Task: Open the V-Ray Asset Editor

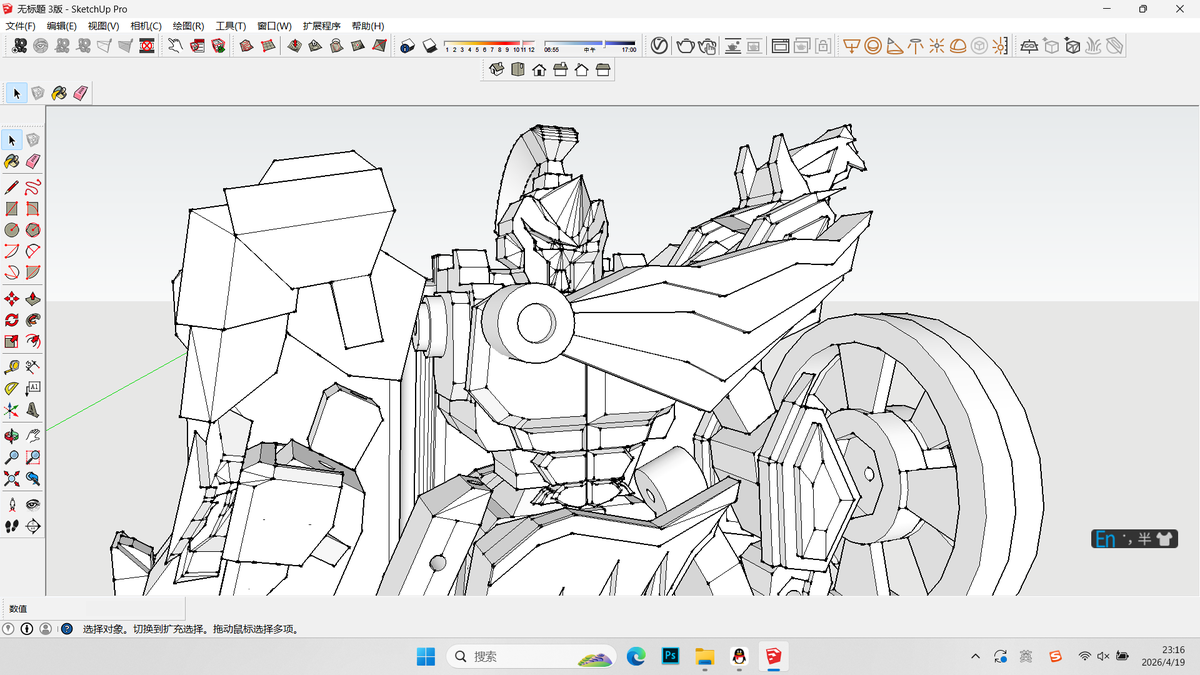Action: [660, 45]
